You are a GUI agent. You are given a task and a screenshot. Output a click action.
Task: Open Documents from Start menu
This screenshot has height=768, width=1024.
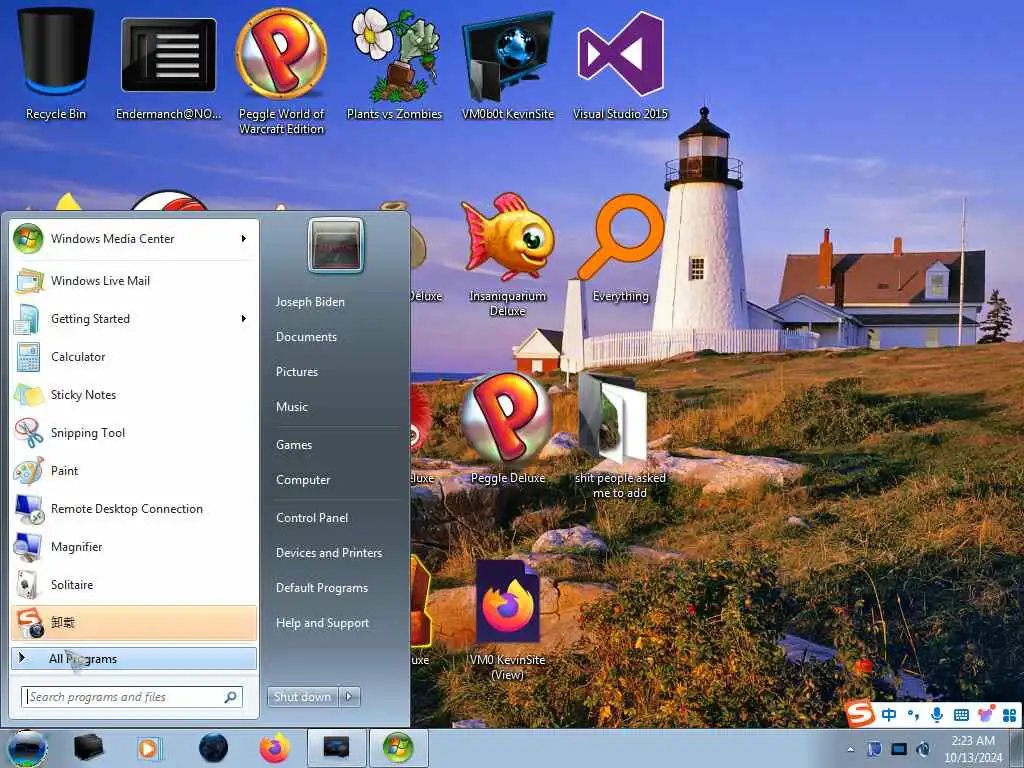tap(306, 337)
